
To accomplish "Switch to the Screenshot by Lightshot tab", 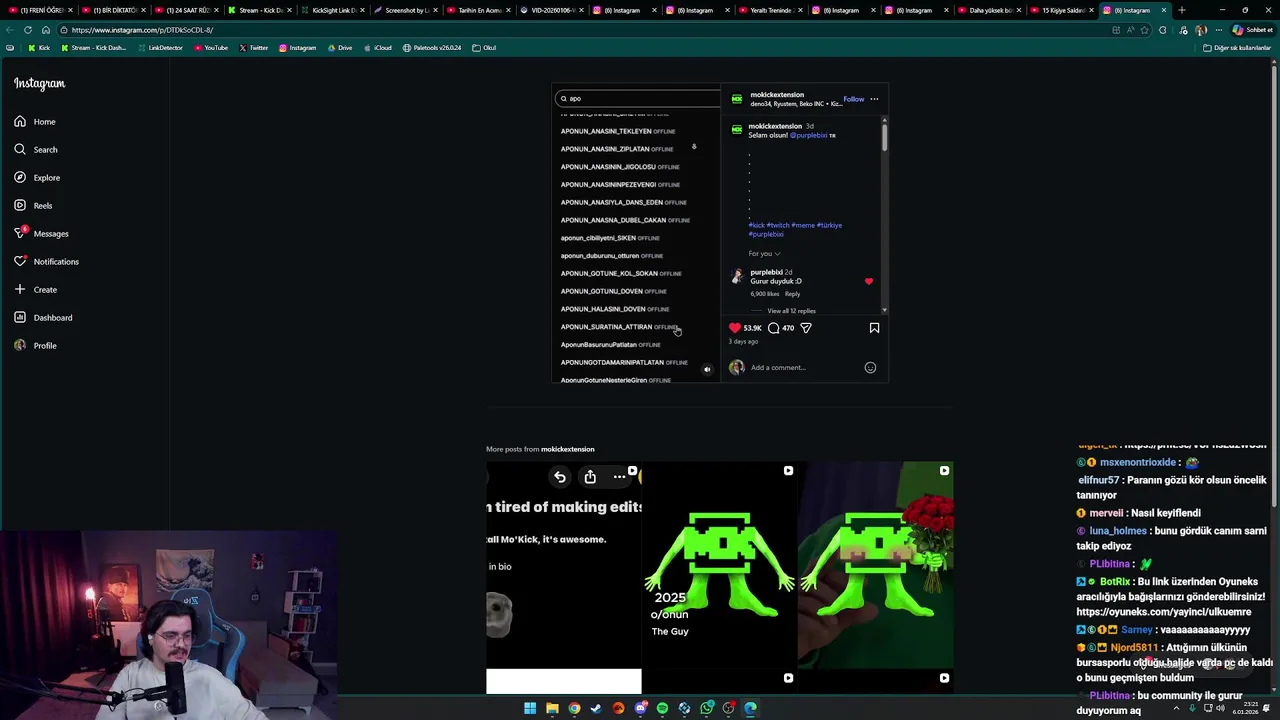I will click(406, 10).
